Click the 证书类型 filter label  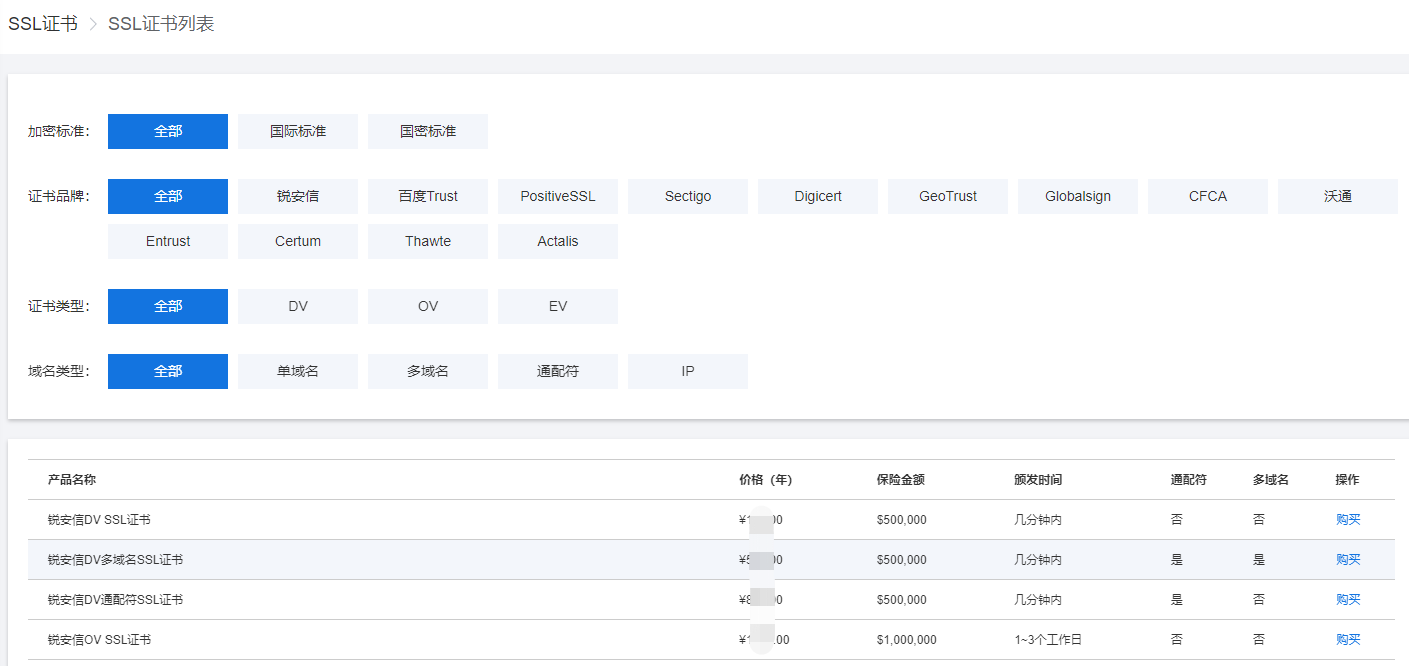(x=59, y=306)
